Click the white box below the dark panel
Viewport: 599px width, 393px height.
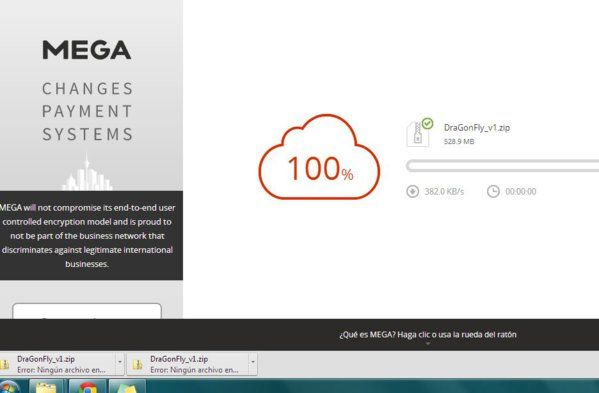point(87,311)
